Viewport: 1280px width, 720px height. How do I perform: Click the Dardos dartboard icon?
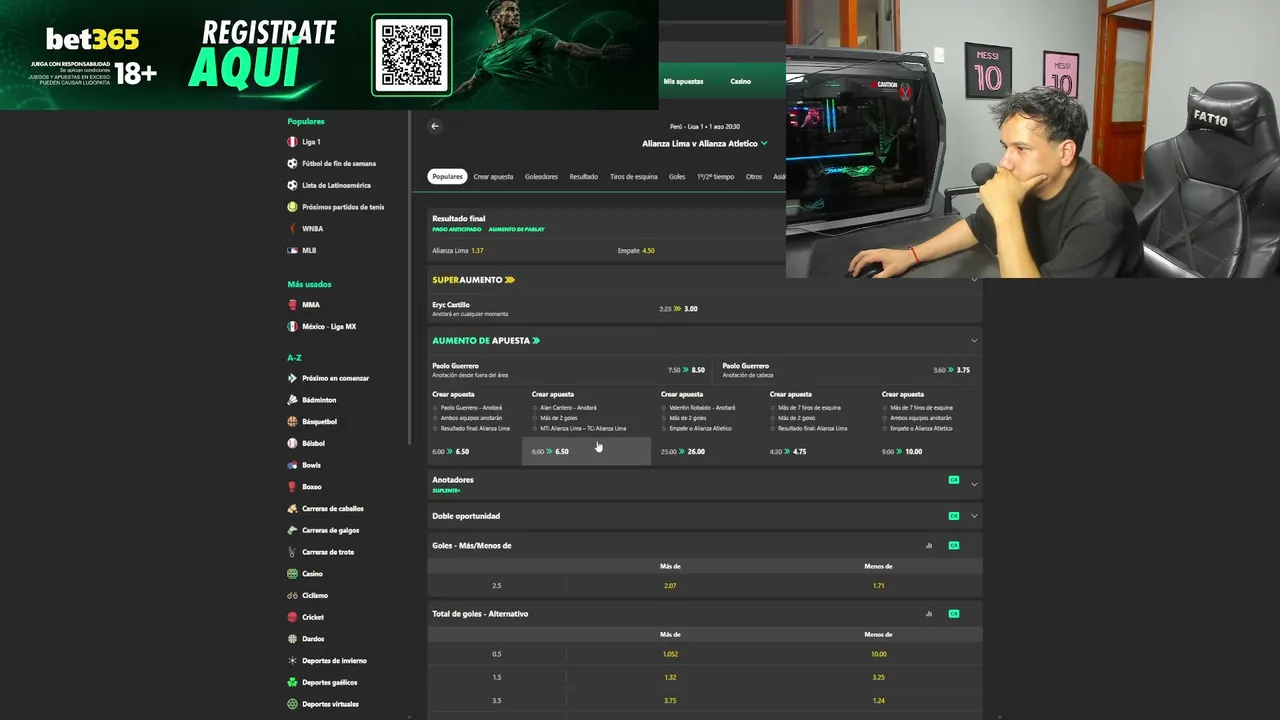tap(292, 639)
